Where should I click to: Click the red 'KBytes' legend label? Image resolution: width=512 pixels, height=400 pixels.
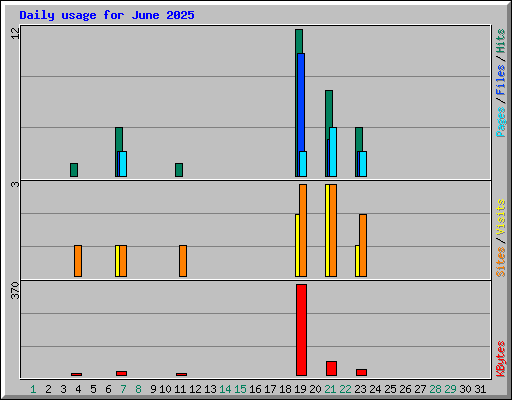point(501,359)
